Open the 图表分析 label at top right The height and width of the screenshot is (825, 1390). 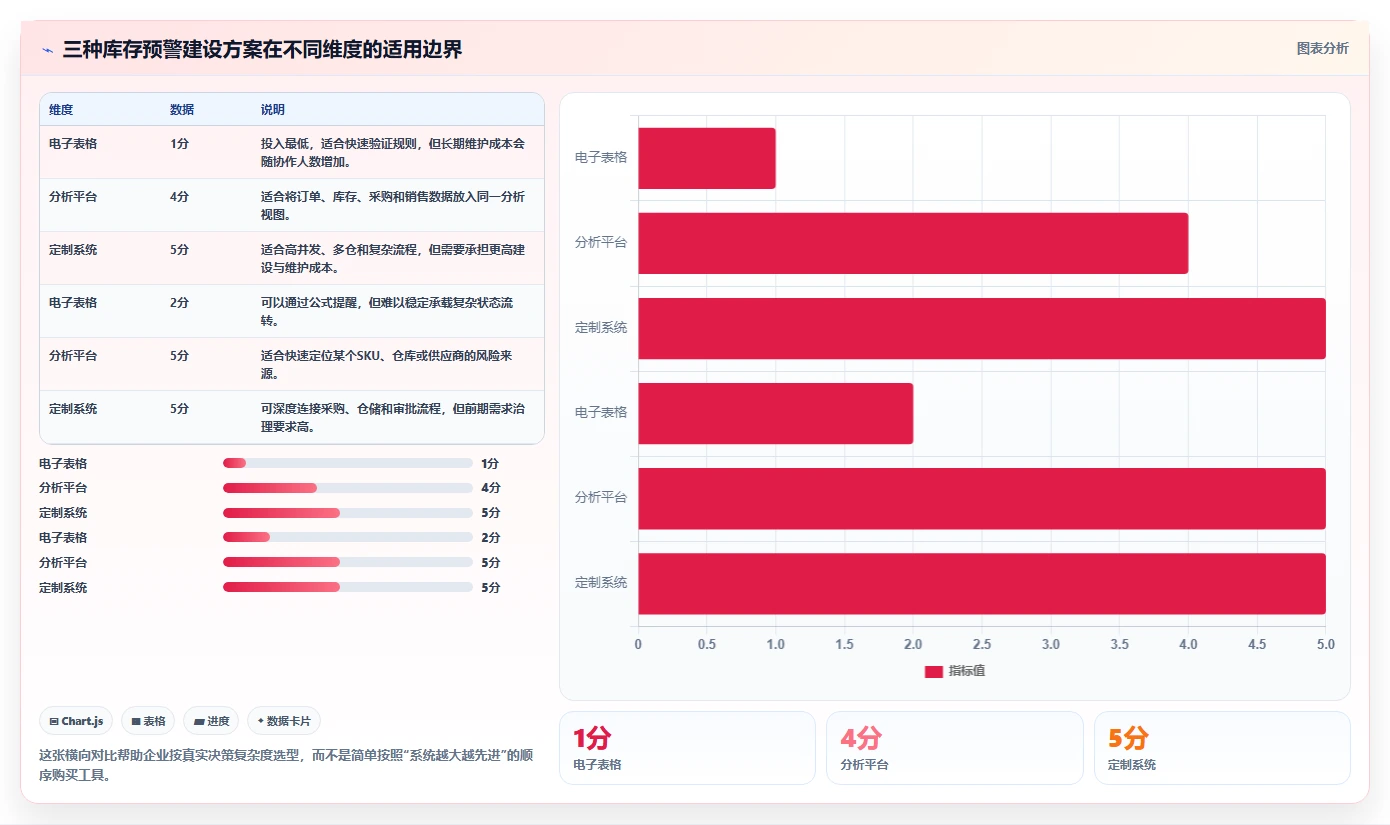pos(1322,48)
